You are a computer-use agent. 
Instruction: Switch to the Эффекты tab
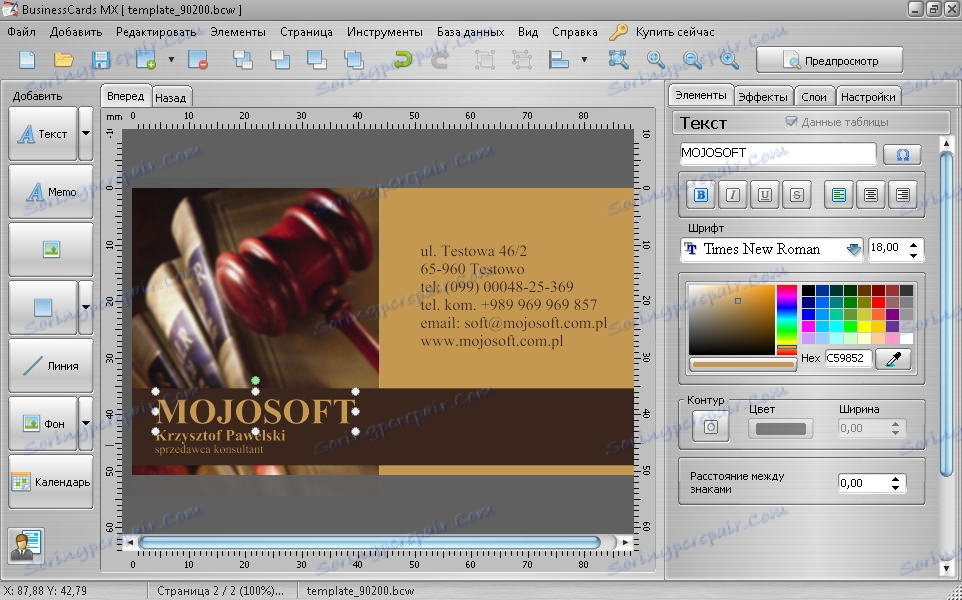click(763, 97)
